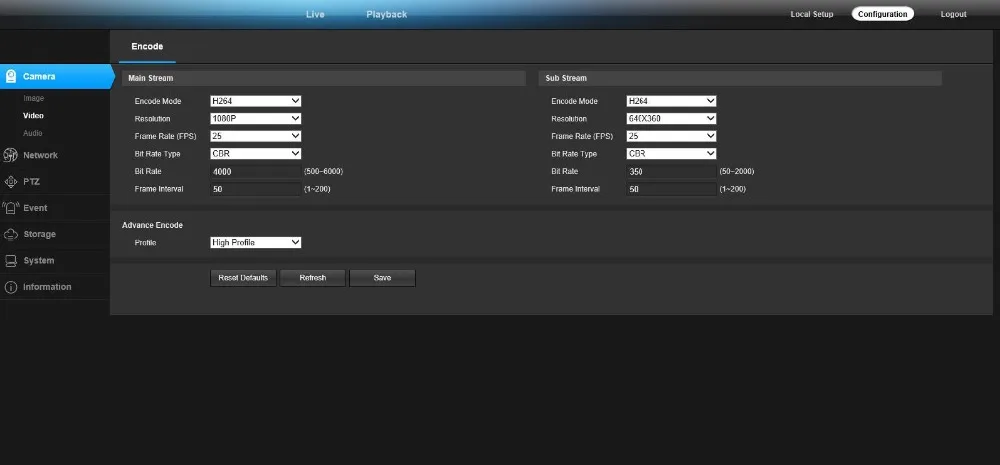Open Sub Stream Frame Rate dropdown
The image size is (1000, 465).
(x=672, y=136)
